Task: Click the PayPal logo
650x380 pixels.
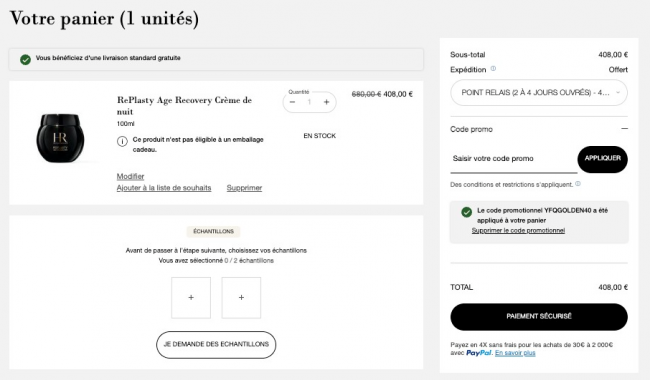Action: (479, 353)
